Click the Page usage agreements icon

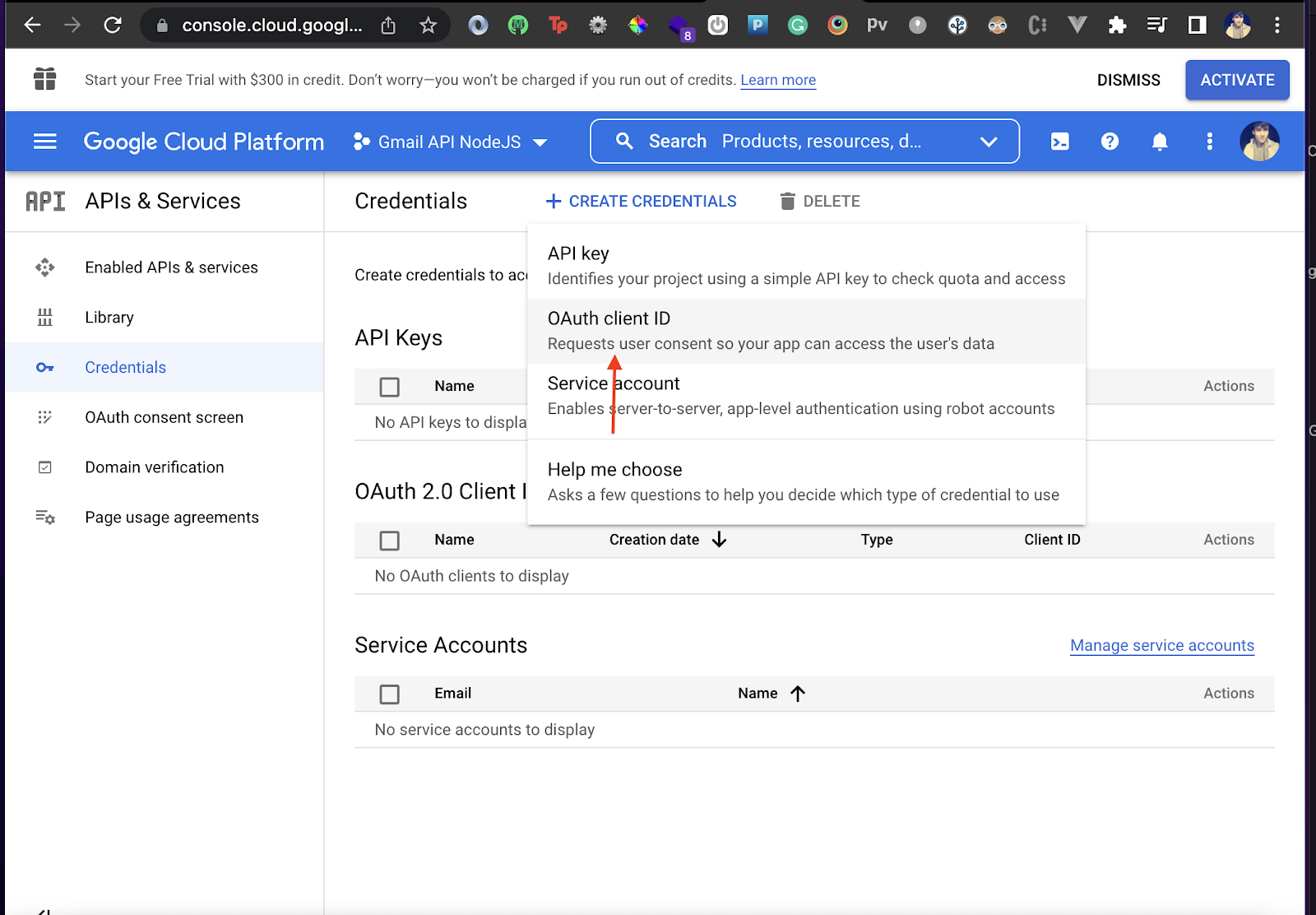[45, 518]
